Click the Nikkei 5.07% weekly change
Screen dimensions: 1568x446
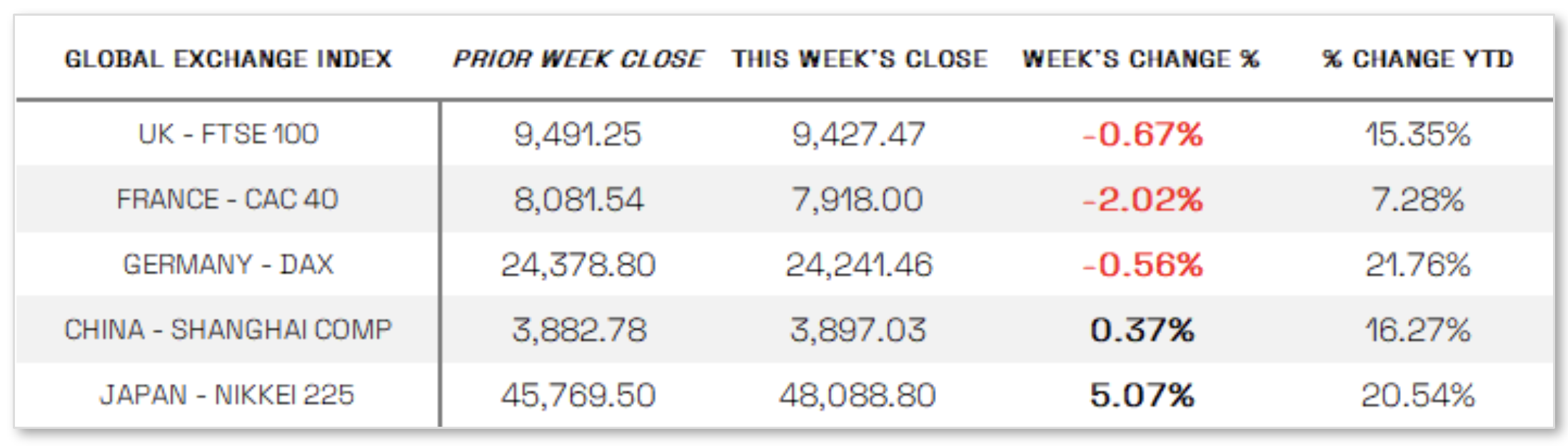pos(1142,395)
